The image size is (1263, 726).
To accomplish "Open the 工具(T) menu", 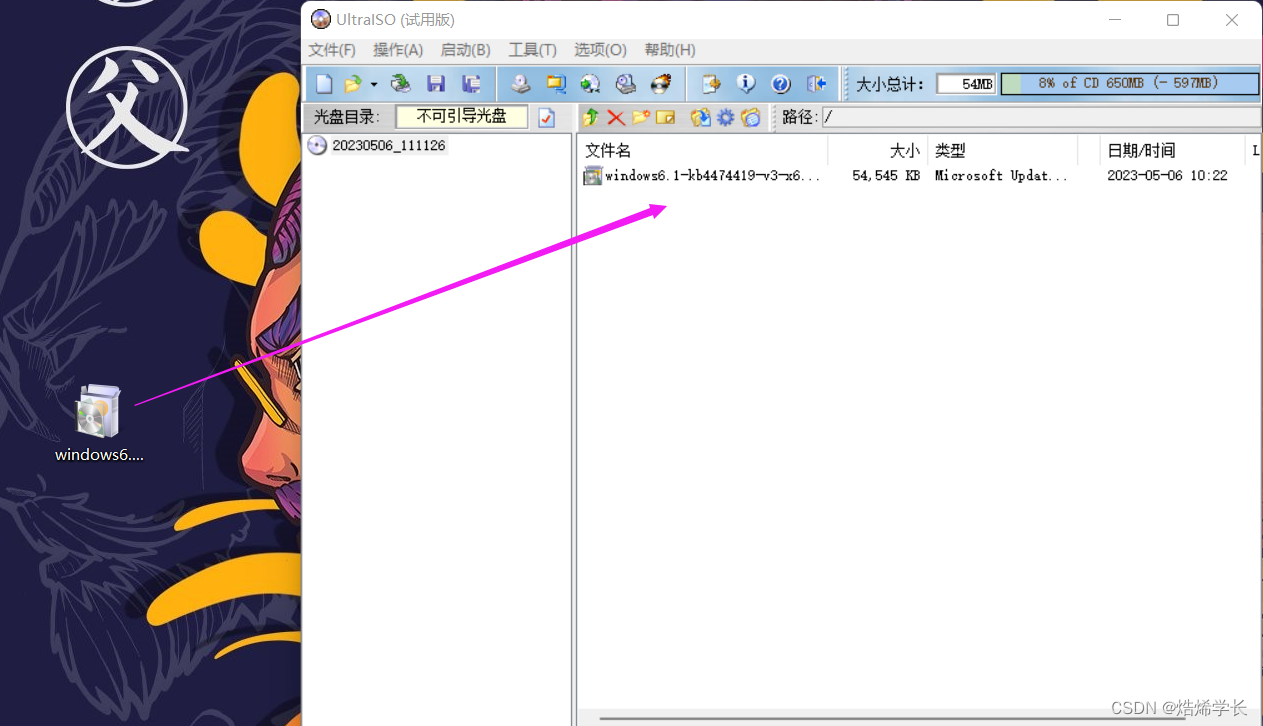I will [532, 50].
